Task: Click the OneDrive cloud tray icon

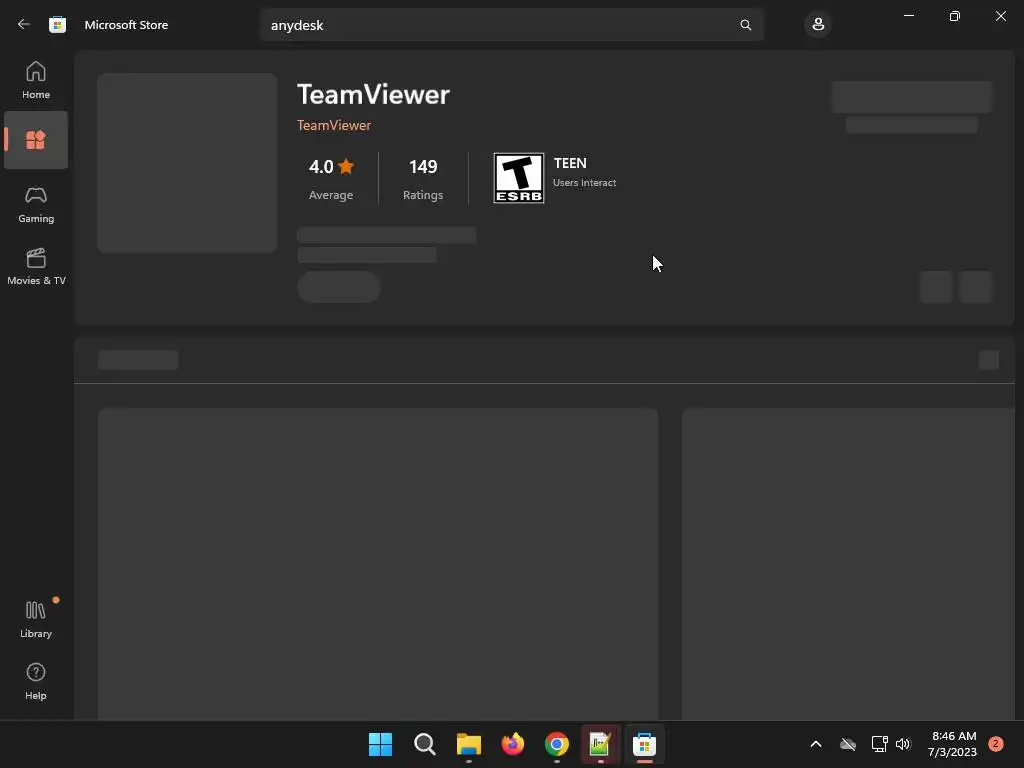Action: [x=848, y=744]
